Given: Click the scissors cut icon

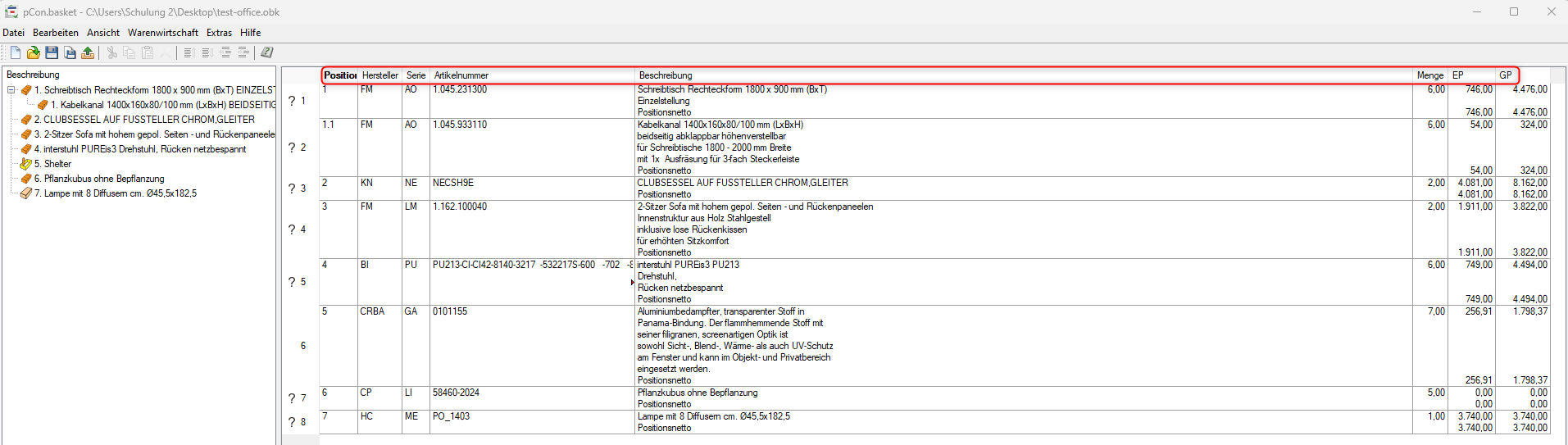Looking at the screenshot, I should [111, 52].
